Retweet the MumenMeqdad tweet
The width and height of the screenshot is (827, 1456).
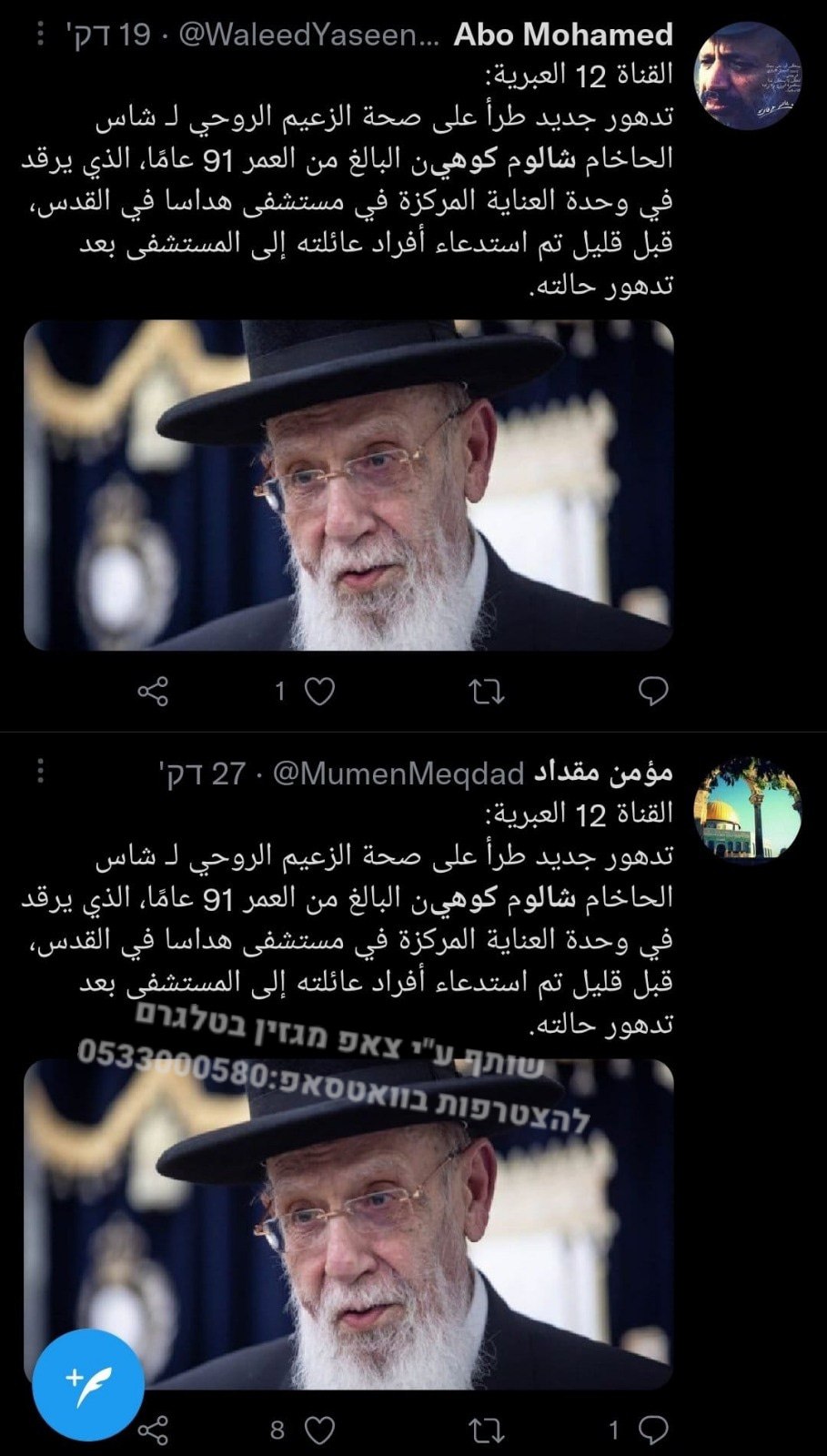click(x=487, y=1430)
